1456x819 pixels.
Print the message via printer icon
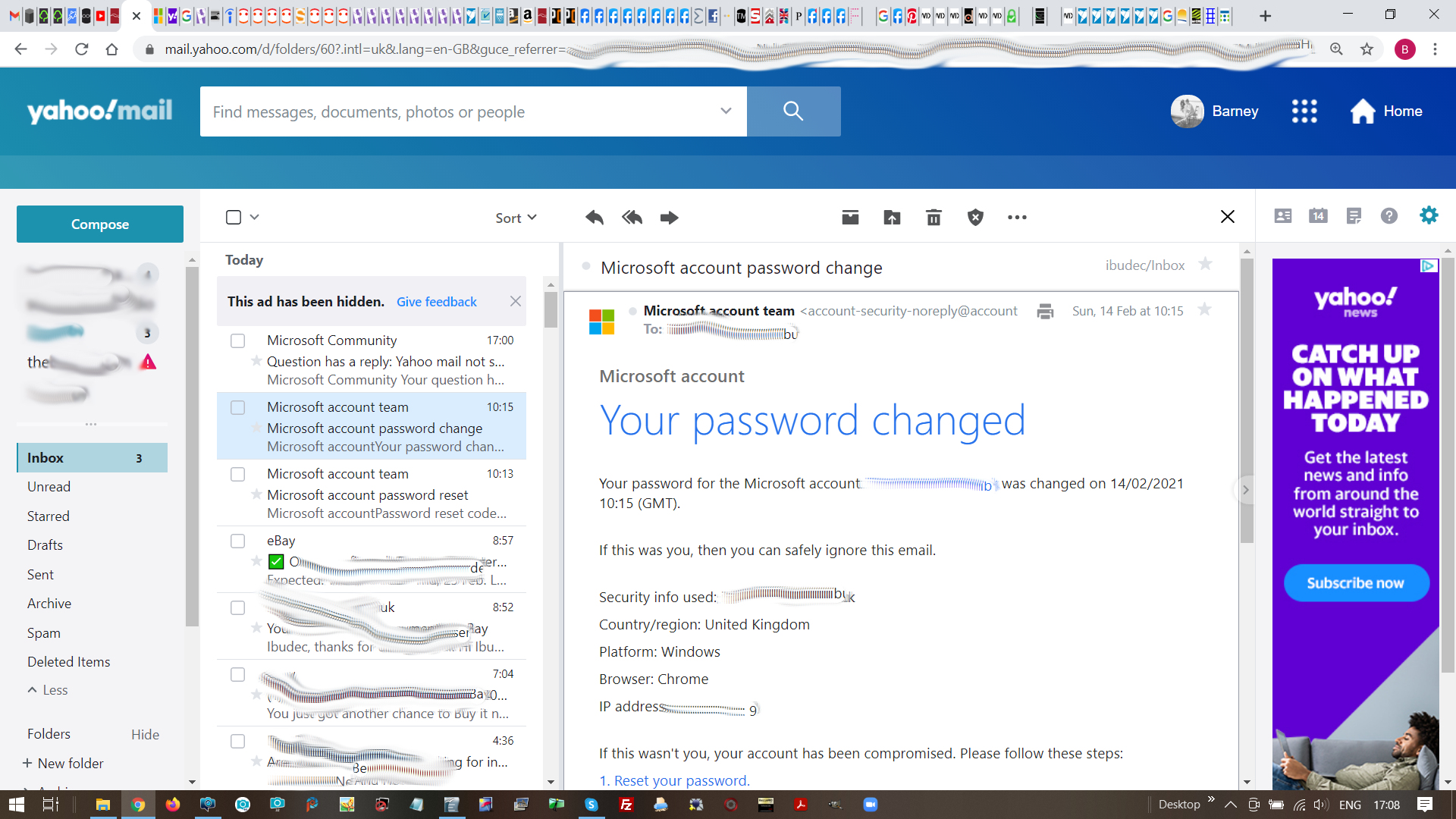coord(1045,311)
